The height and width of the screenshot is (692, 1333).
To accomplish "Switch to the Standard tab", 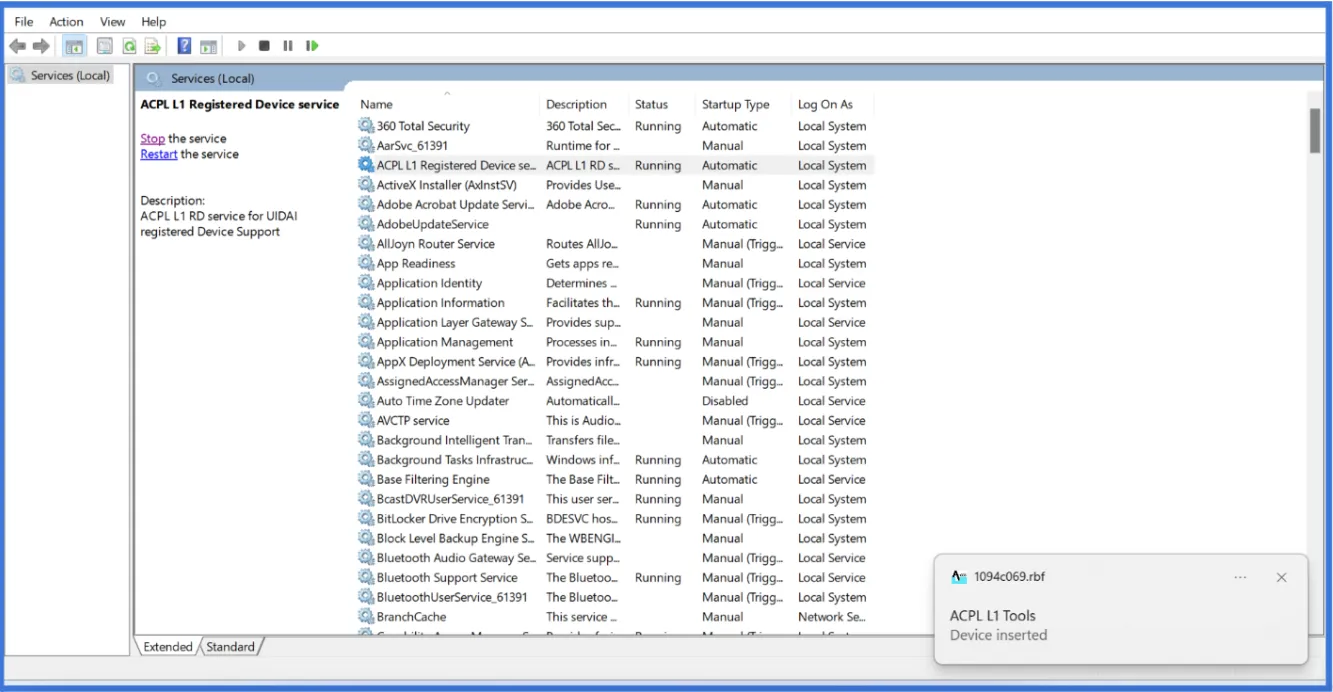I will click(231, 647).
